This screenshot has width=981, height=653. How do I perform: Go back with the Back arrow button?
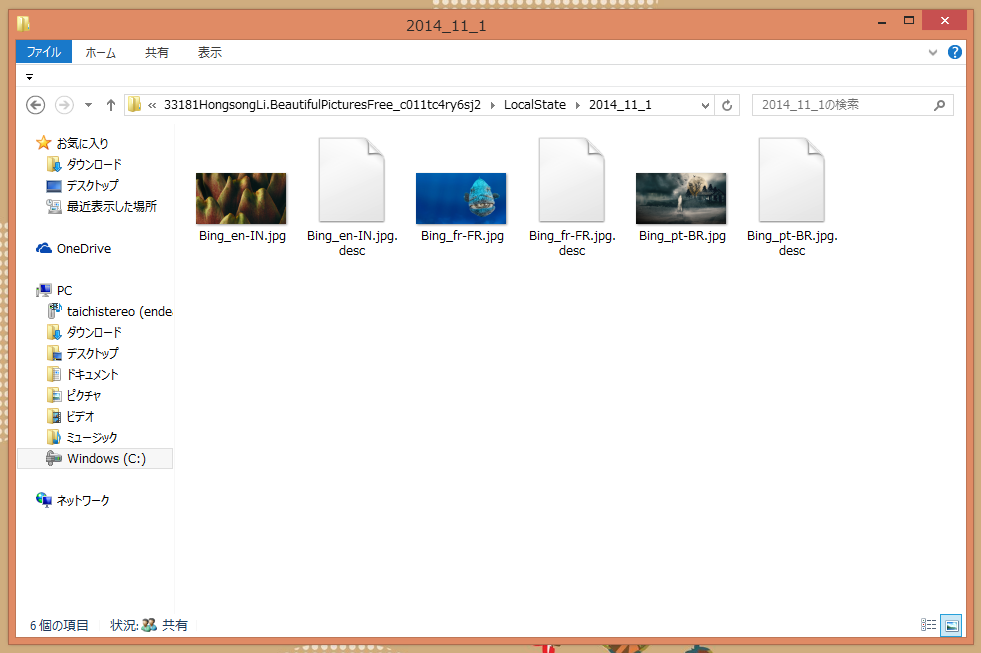click(36, 105)
